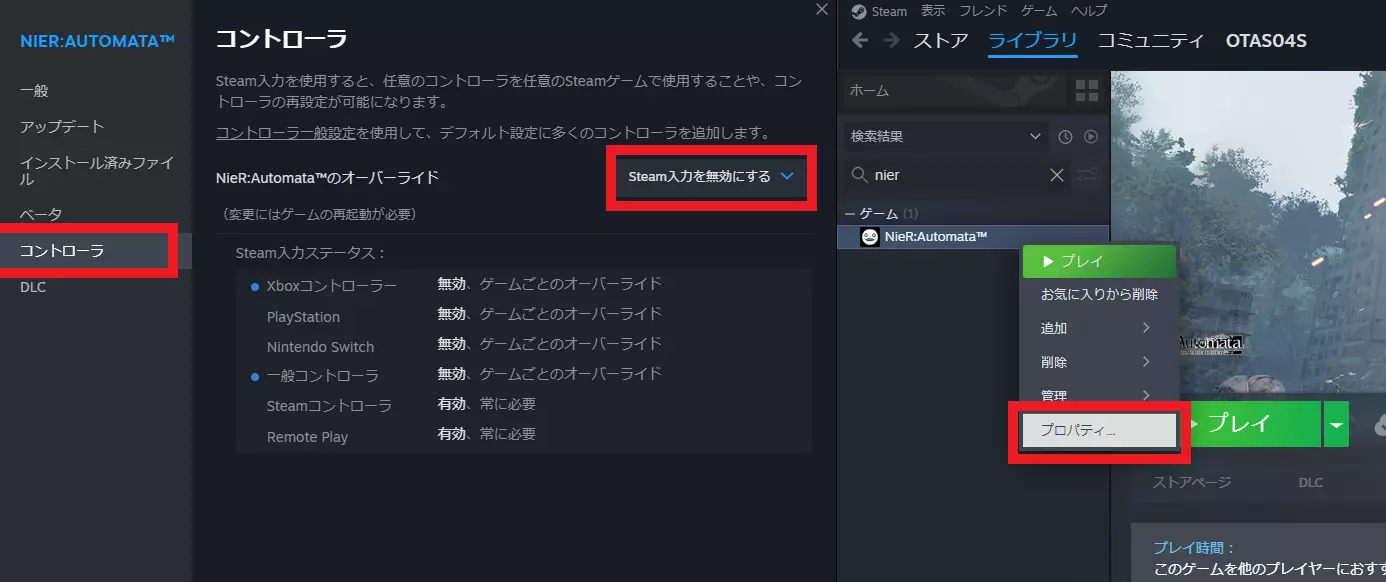This screenshot has width=1386, height=582.
Task: Click the プレイ時間 heading
Action: (x=1194, y=548)
